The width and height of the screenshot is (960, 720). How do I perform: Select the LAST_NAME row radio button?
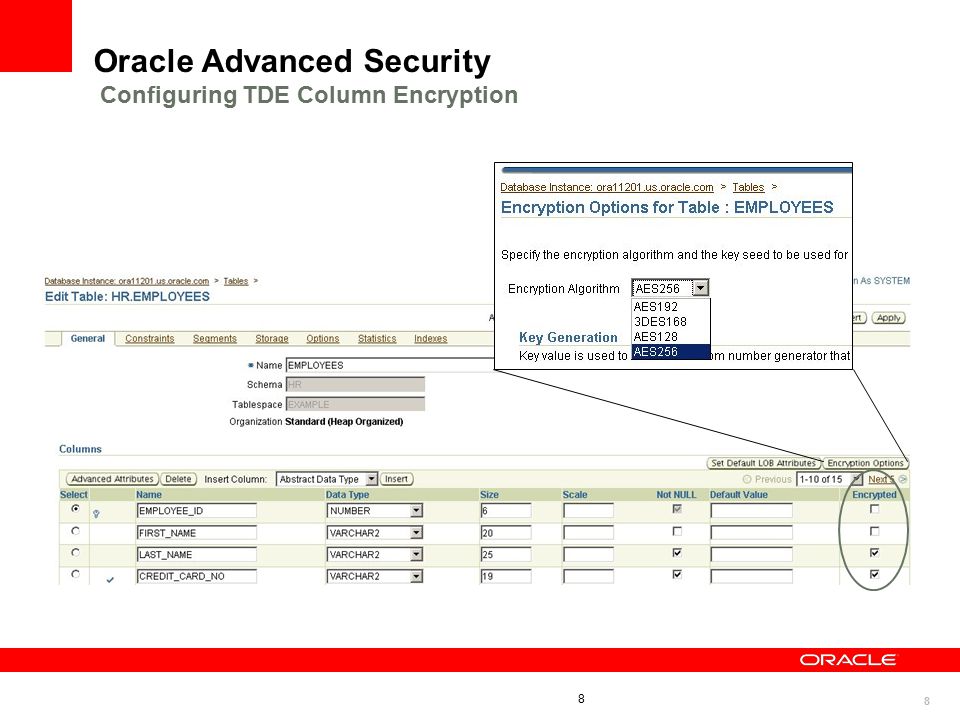(x=75, y=552)
